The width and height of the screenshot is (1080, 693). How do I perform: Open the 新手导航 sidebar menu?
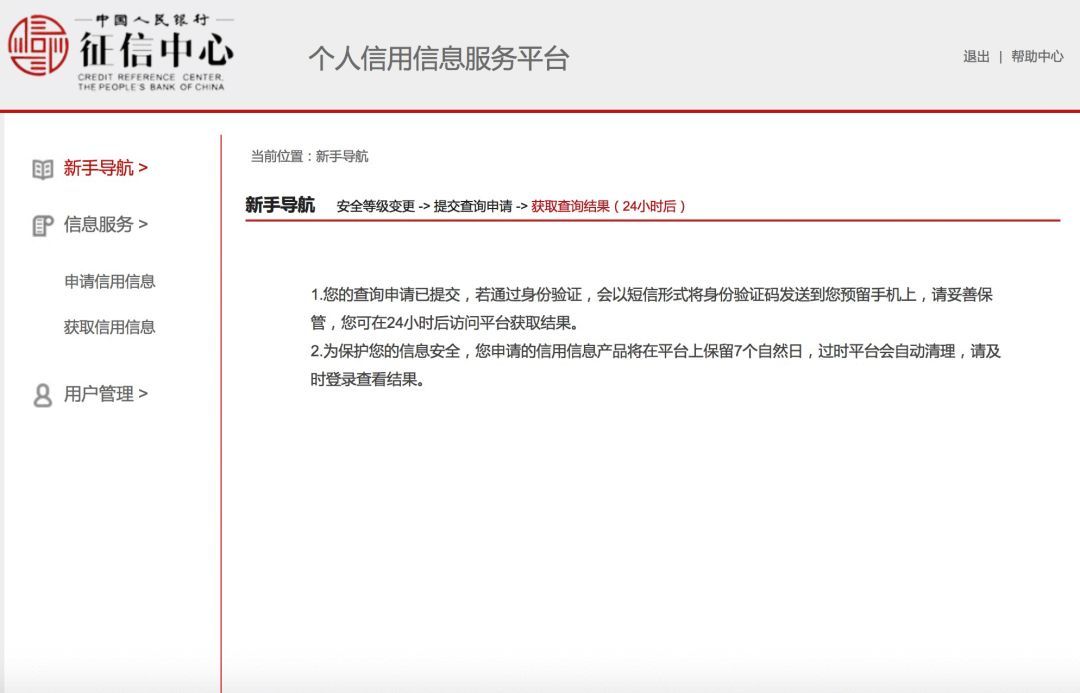[105, 168]
